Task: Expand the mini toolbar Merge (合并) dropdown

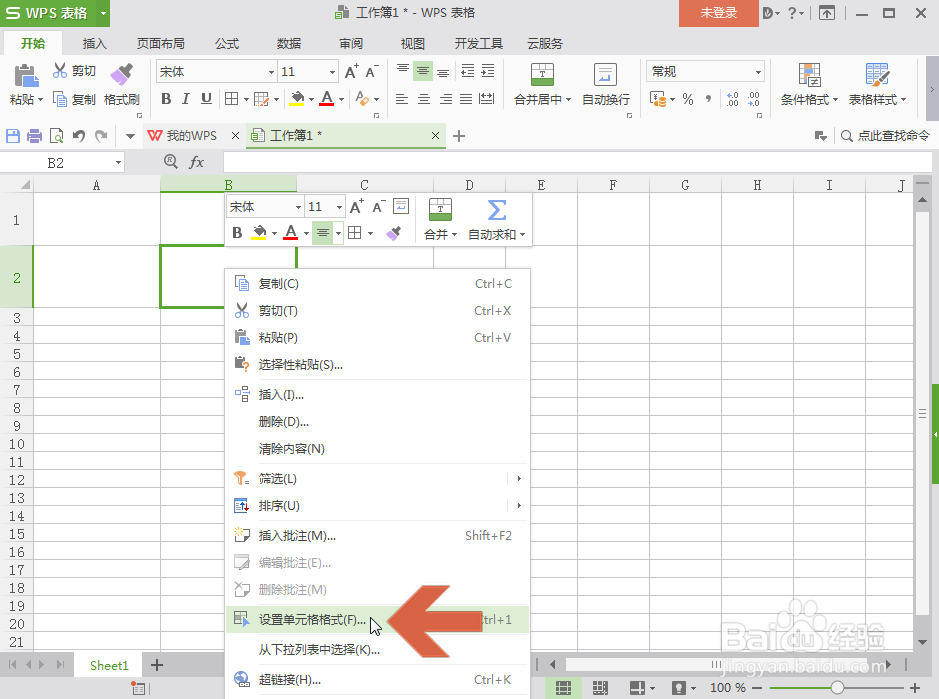Action: (455, 235)
